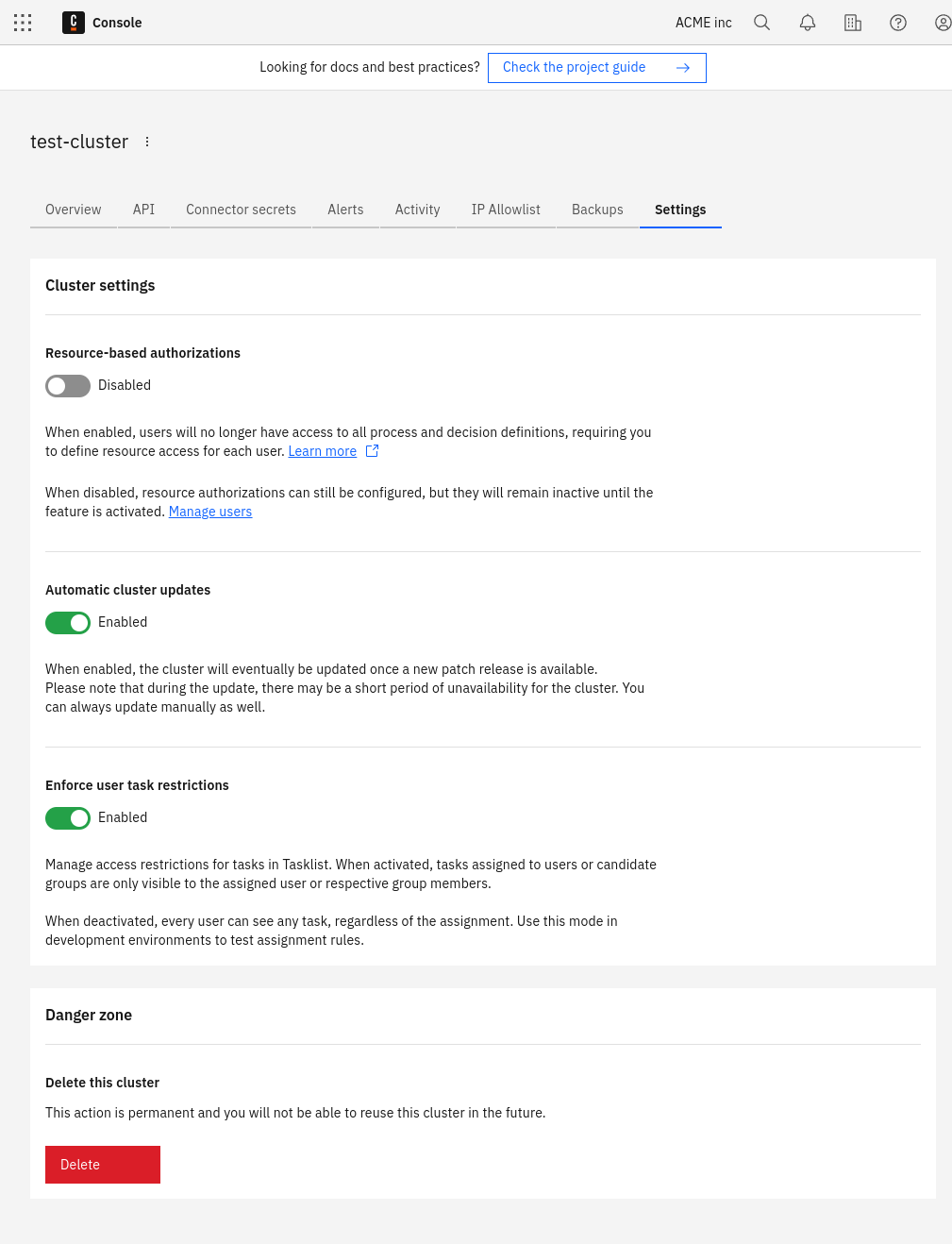Open the notifications bell
952x1244 pixels.
point(807,23)
